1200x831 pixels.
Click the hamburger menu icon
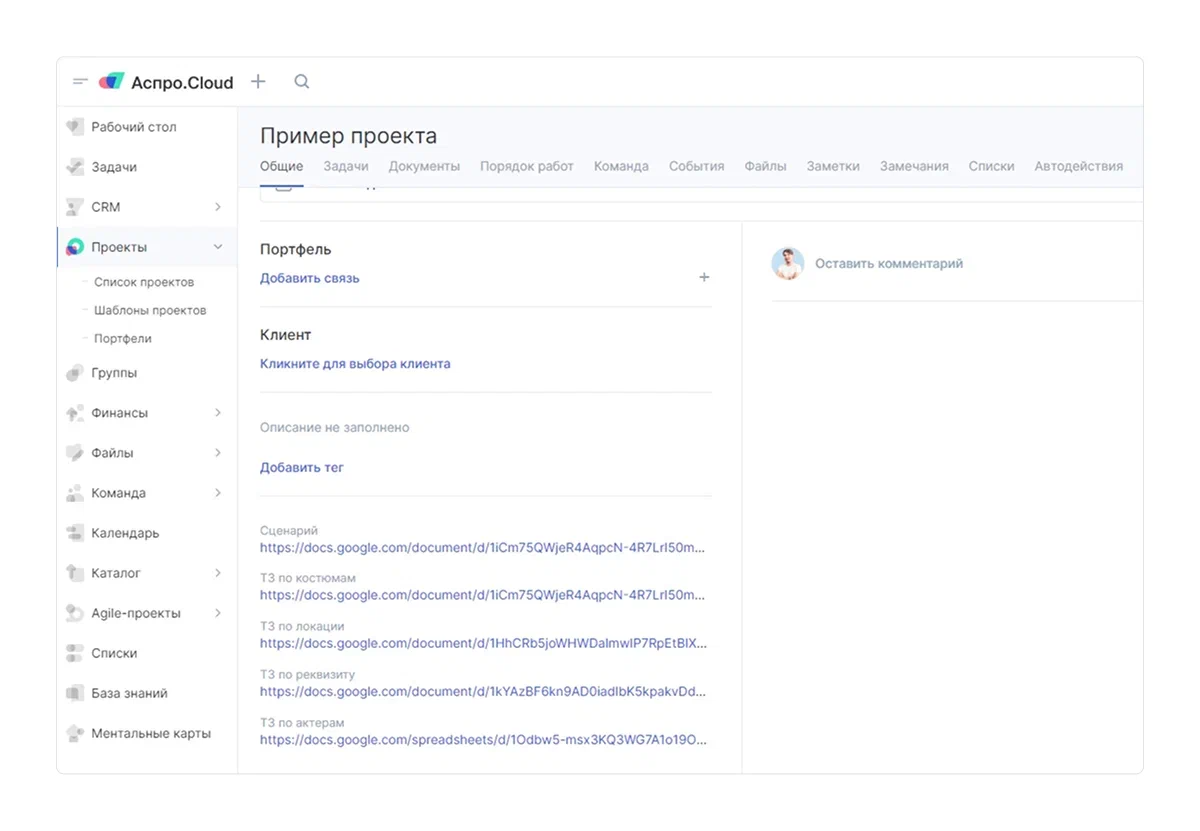coord(80,82)
